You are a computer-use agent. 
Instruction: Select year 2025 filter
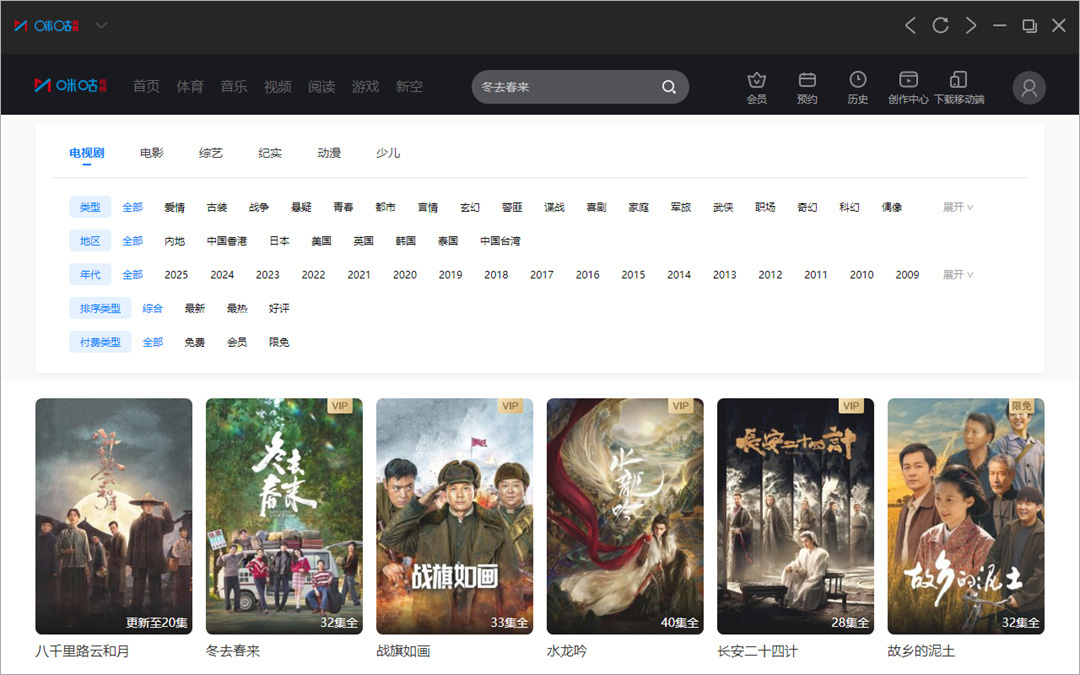(176, 275)
